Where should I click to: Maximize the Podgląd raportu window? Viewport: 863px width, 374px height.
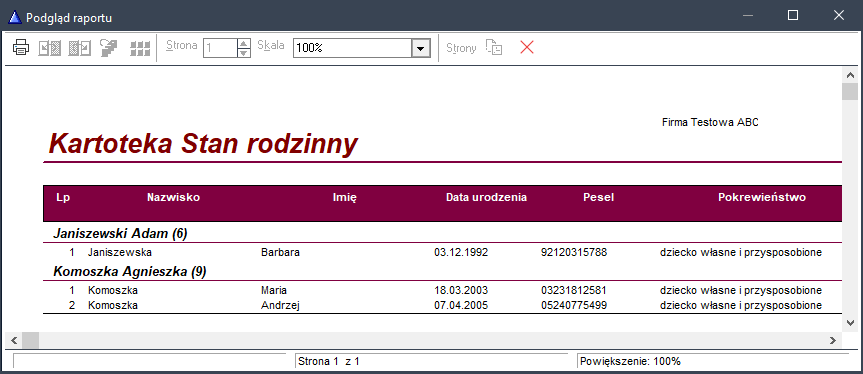tap(793, 15)
